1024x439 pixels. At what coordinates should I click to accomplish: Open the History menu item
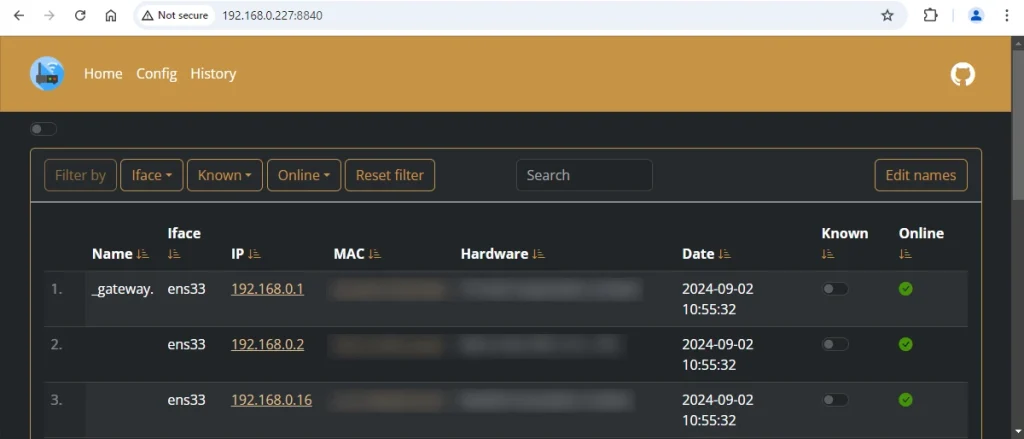pyautogui.click(x=213, y=74)
